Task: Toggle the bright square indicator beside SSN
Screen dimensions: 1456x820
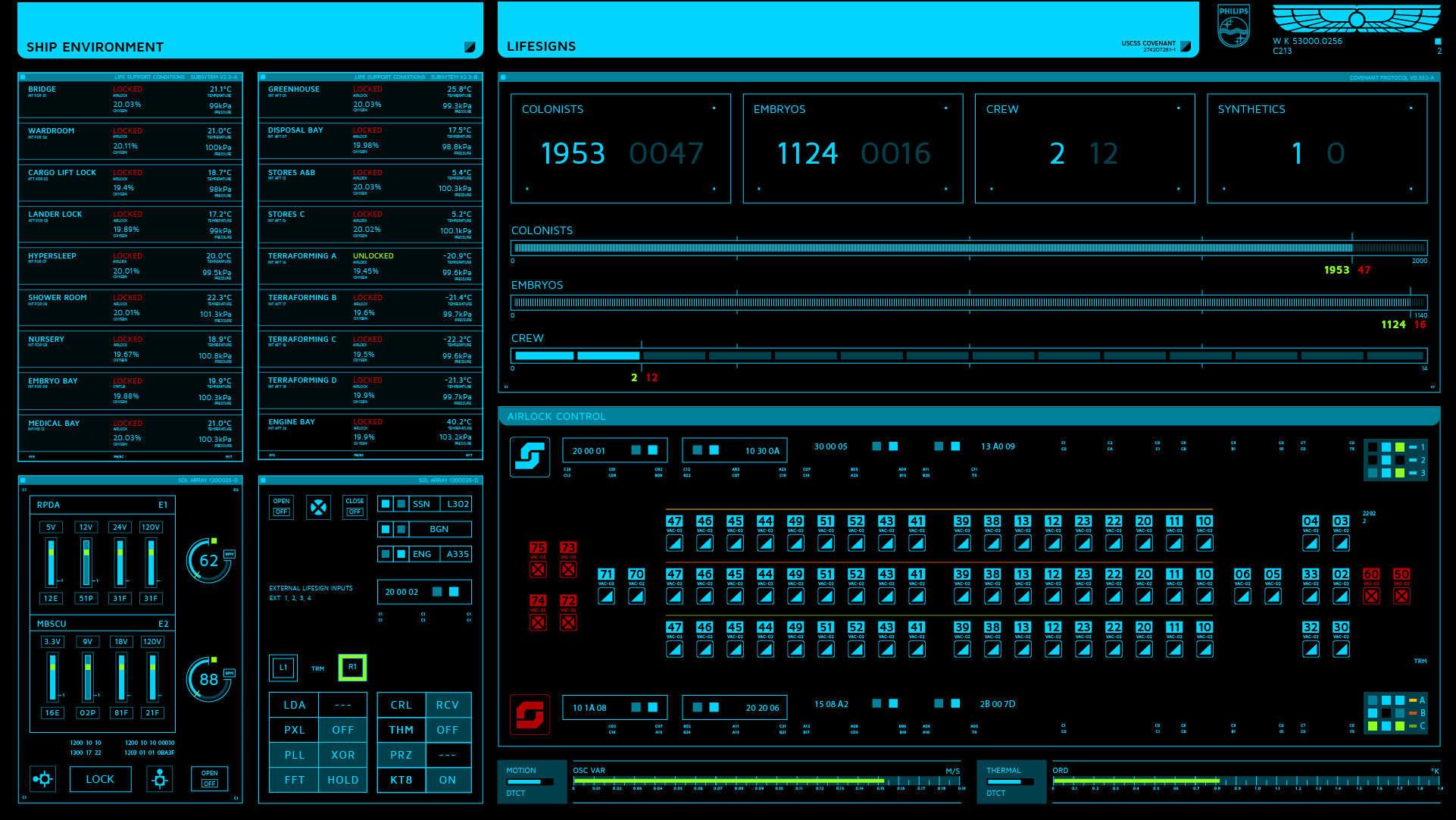Action: (386, 504)
